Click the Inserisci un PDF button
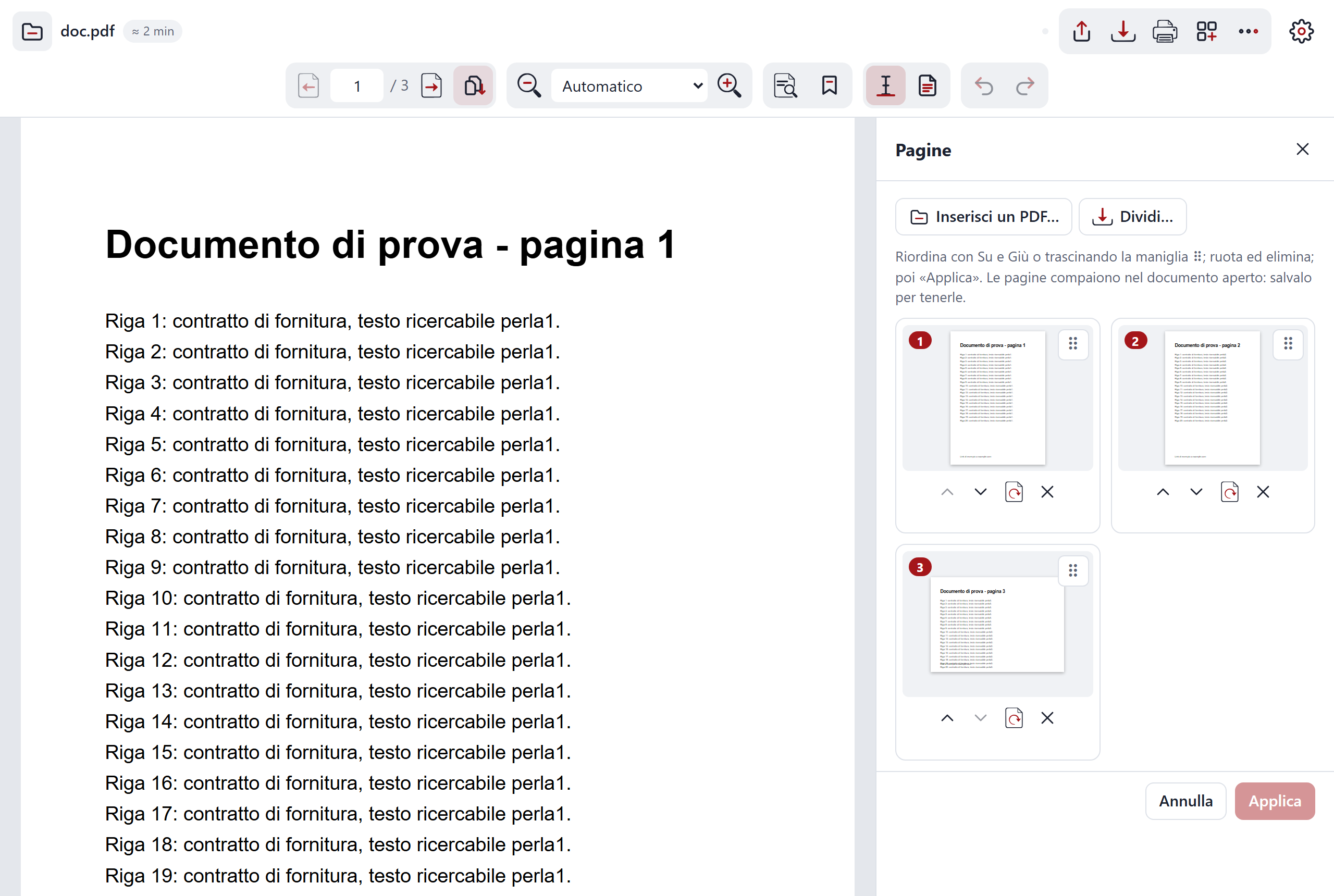 (984, 217)
